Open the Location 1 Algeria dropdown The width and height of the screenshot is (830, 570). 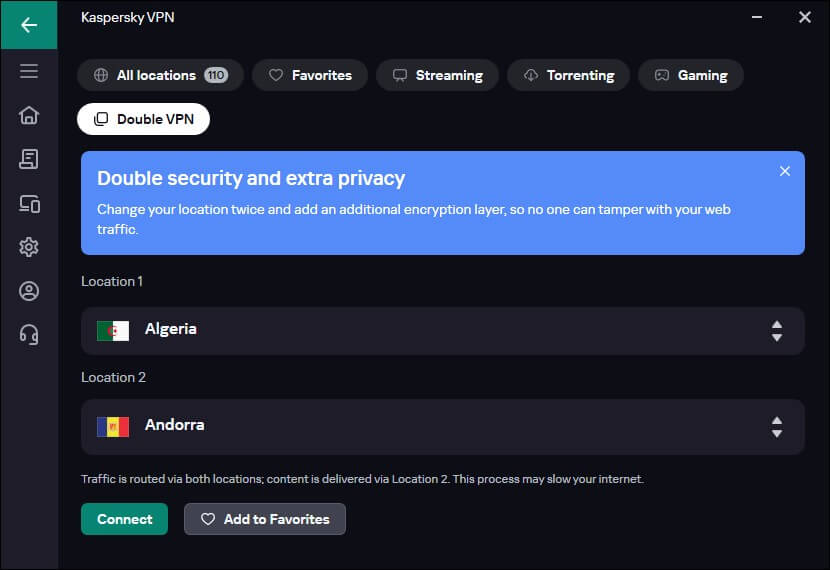pyautogui.click(x=443, y=331)
